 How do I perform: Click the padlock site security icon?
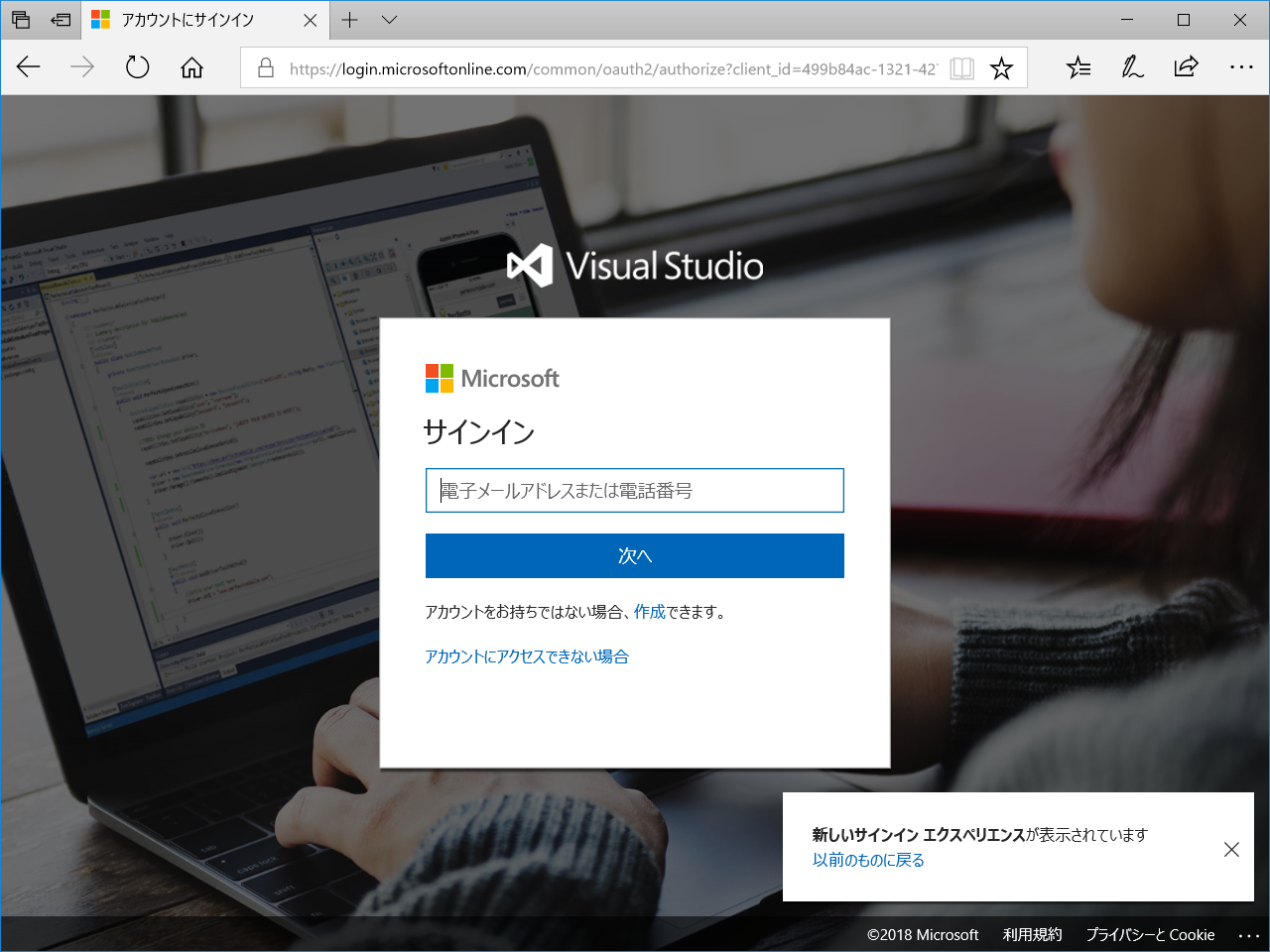(x=265, y=67)
